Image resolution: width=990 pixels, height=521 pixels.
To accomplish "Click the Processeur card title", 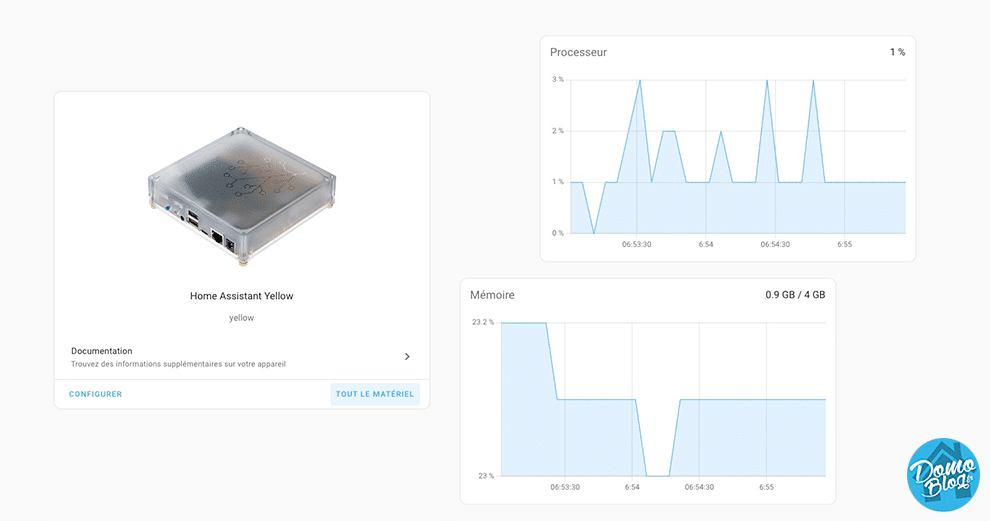I will [578, 52].
